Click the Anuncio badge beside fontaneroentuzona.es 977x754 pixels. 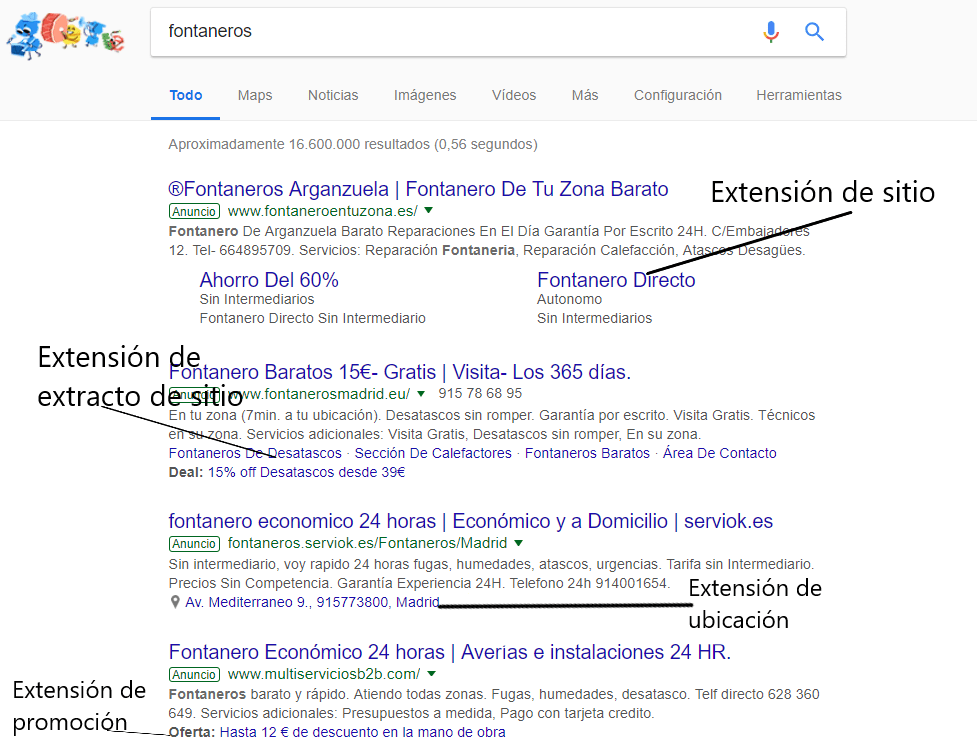pyautogui.click(x=194, y=211)
